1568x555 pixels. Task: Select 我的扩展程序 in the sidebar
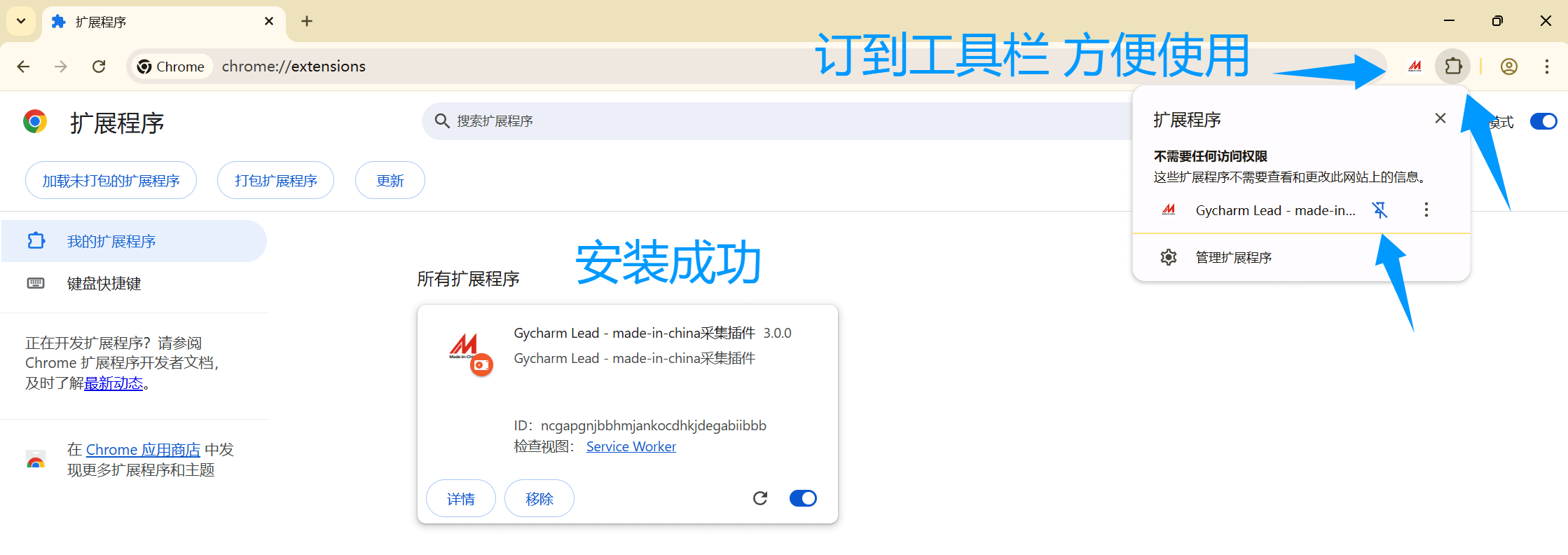(134, 241)
